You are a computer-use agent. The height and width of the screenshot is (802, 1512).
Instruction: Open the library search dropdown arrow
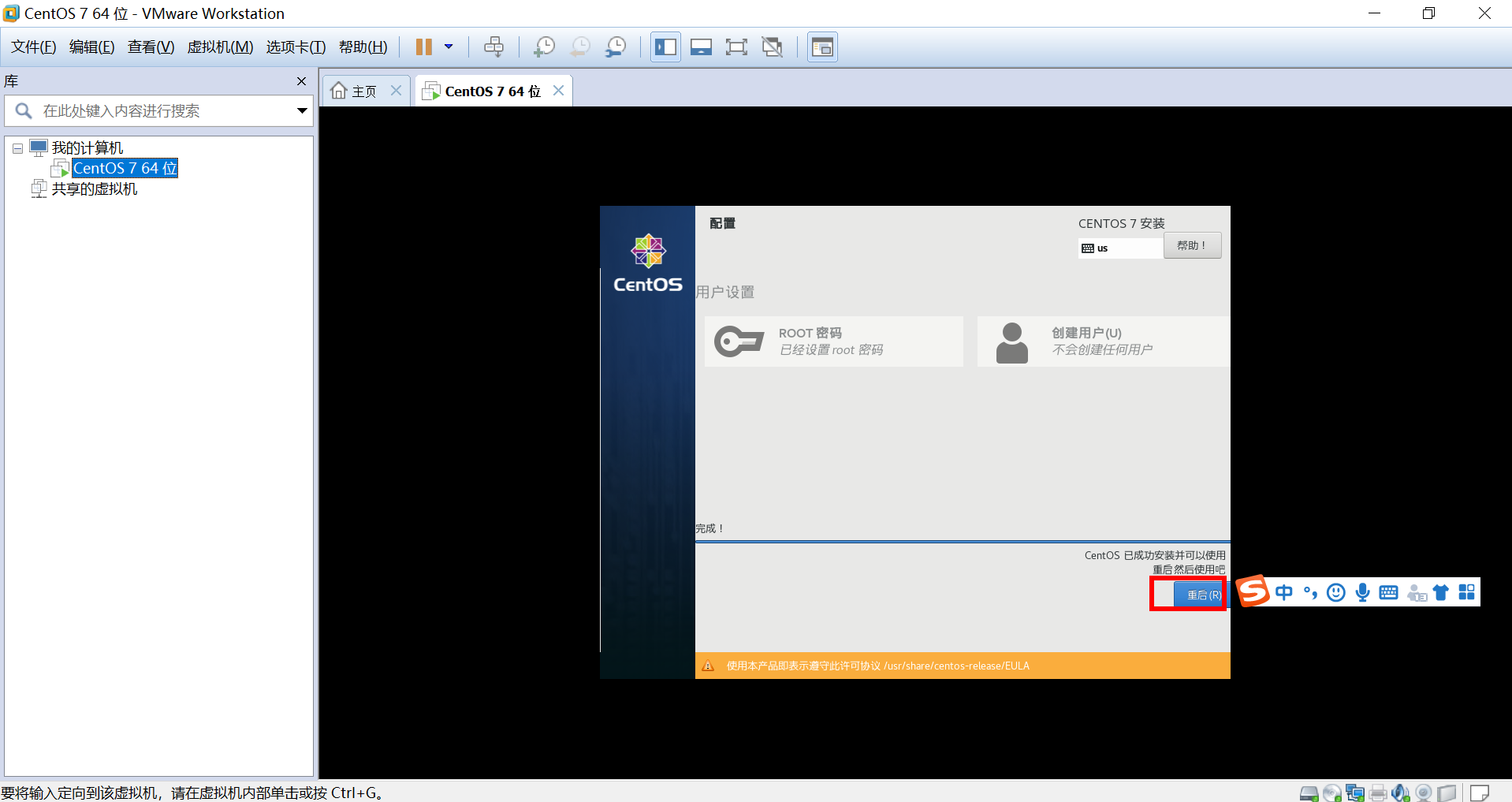[302, 111]
